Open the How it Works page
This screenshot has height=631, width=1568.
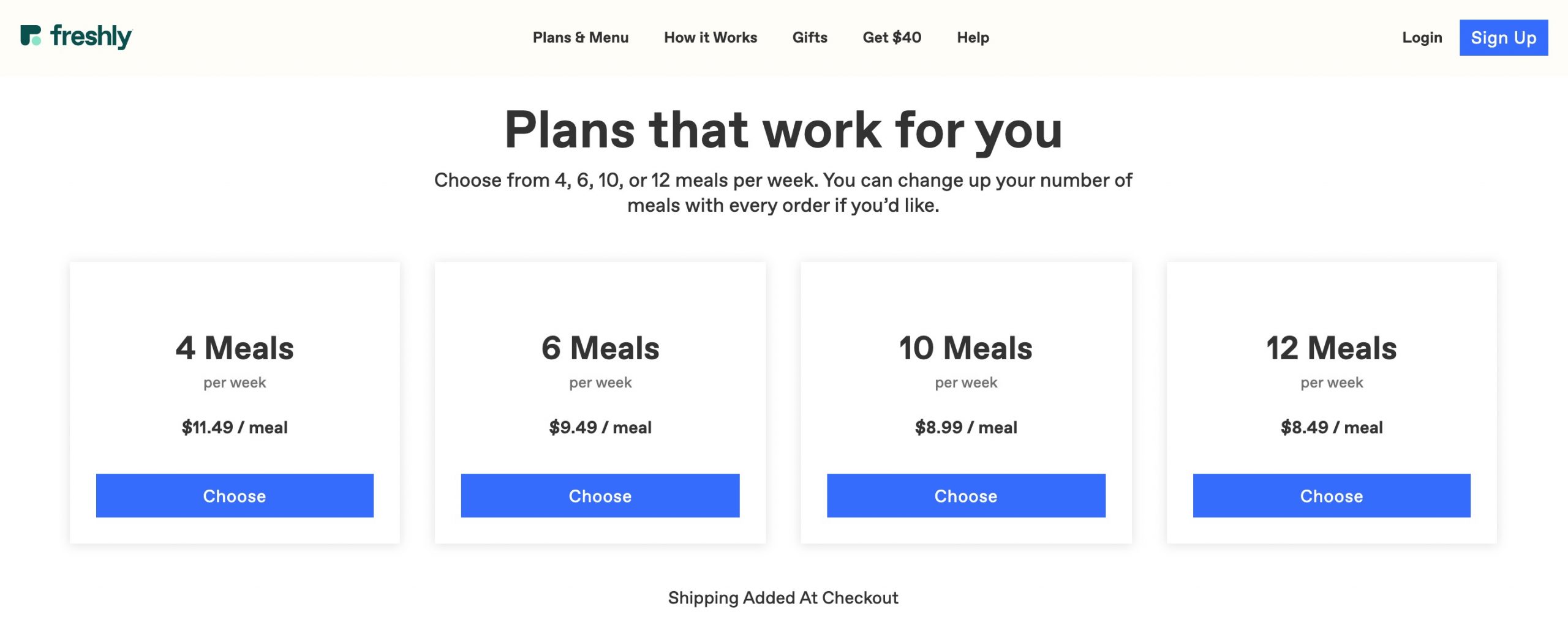pos(710,37)
